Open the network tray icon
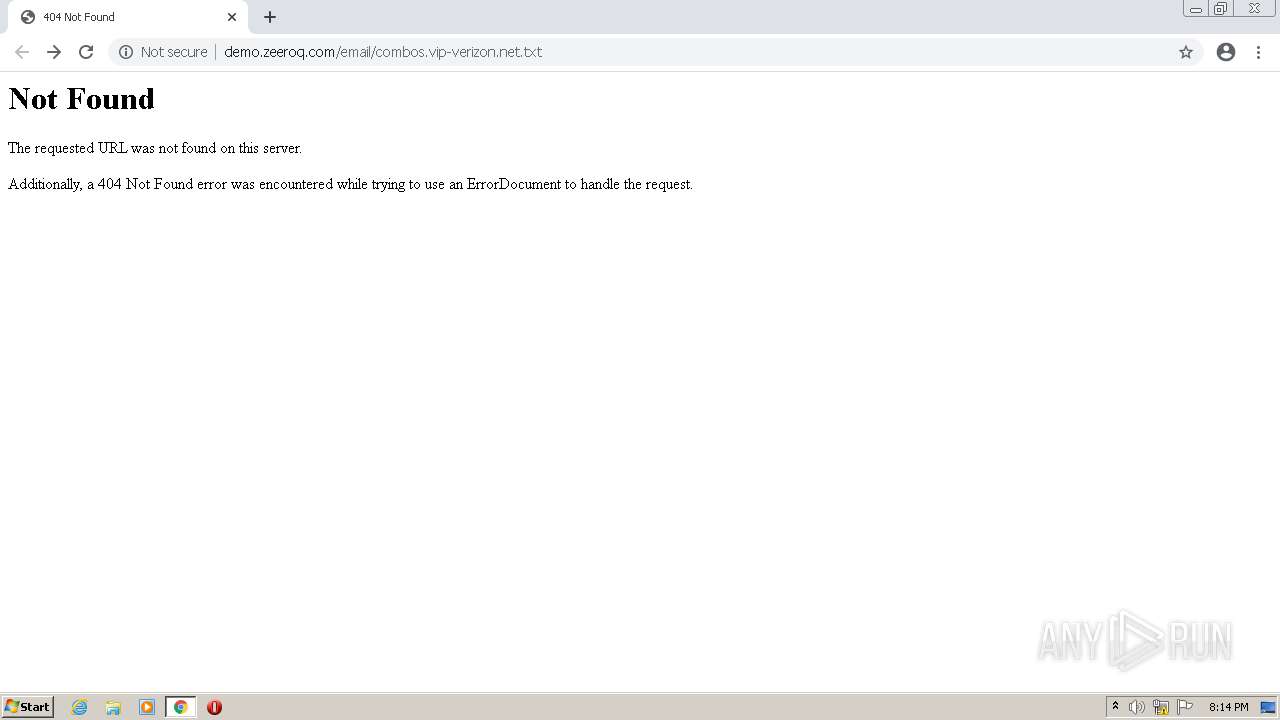The image size is (1280, 720). (x=1161, y=707)
